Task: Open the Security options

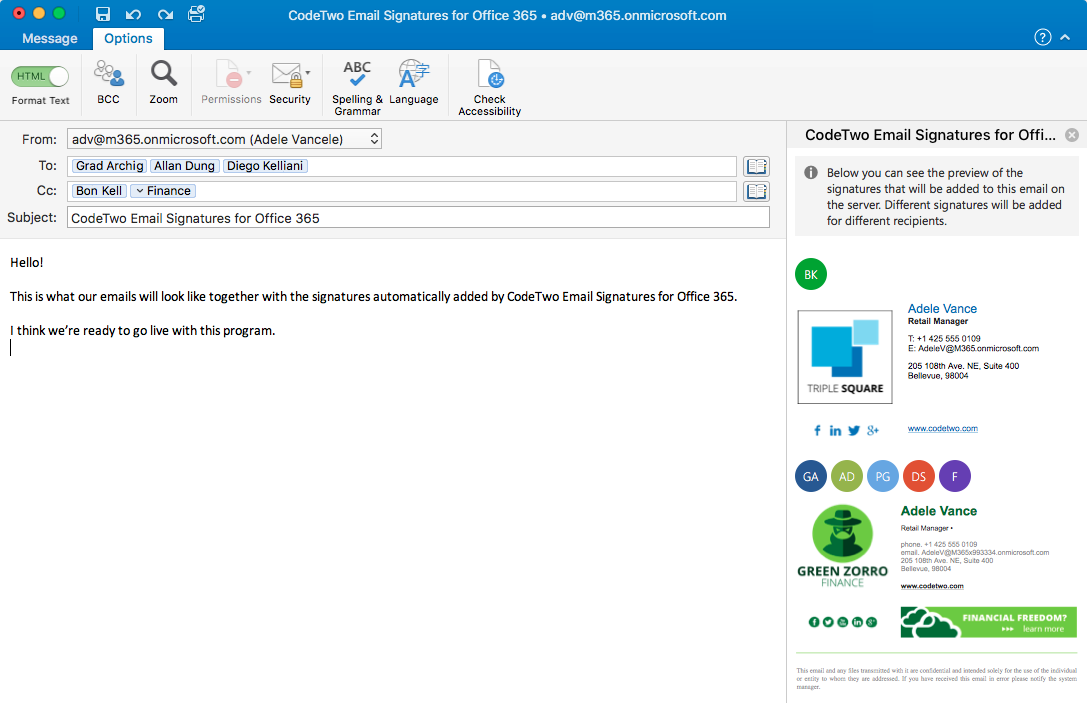Action: (x=289, y=83)
